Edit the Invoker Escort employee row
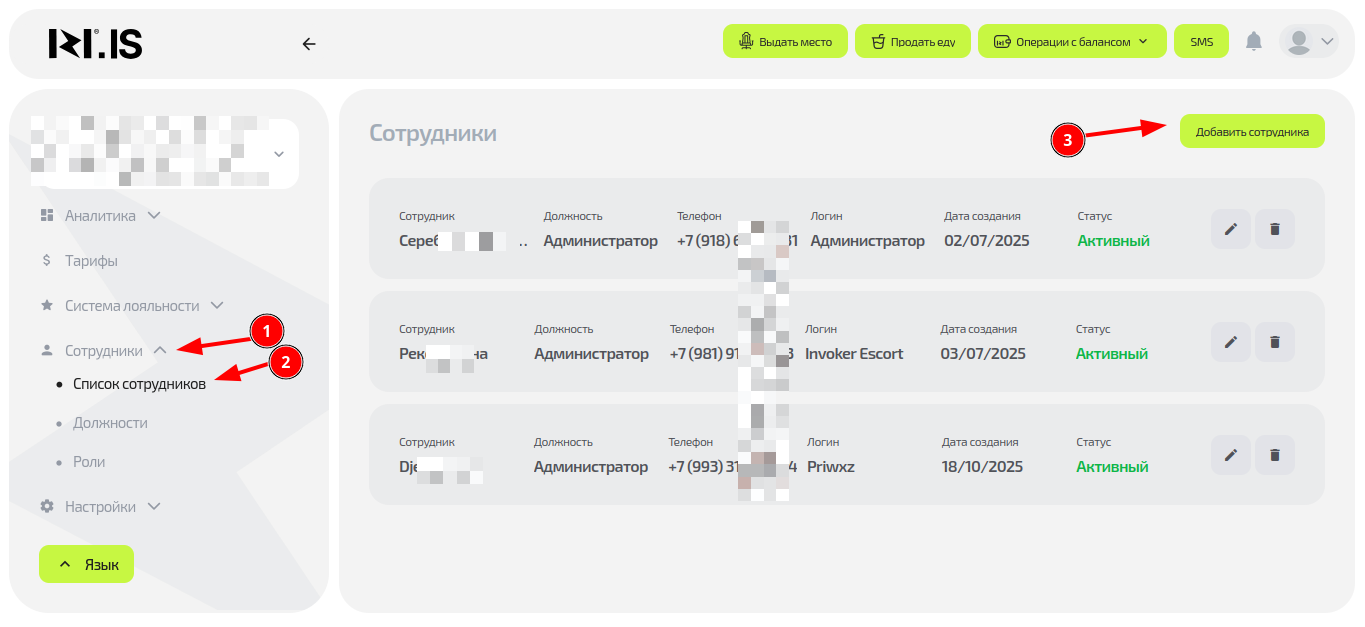The height and width of the screenshot is (627, 1365). click(1231, 342)
